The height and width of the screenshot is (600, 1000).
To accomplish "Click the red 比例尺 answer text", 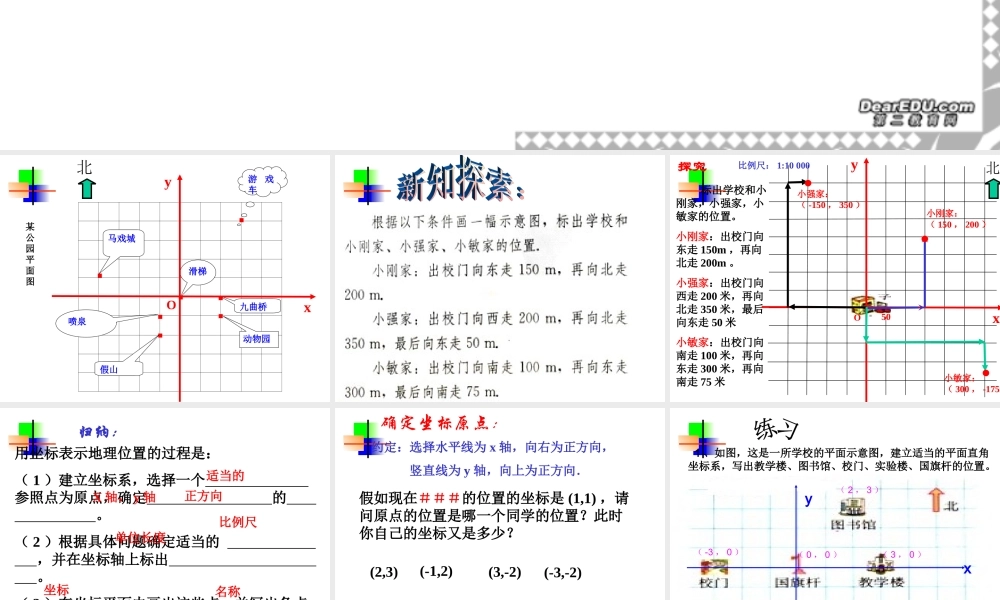I will [238, 522].
